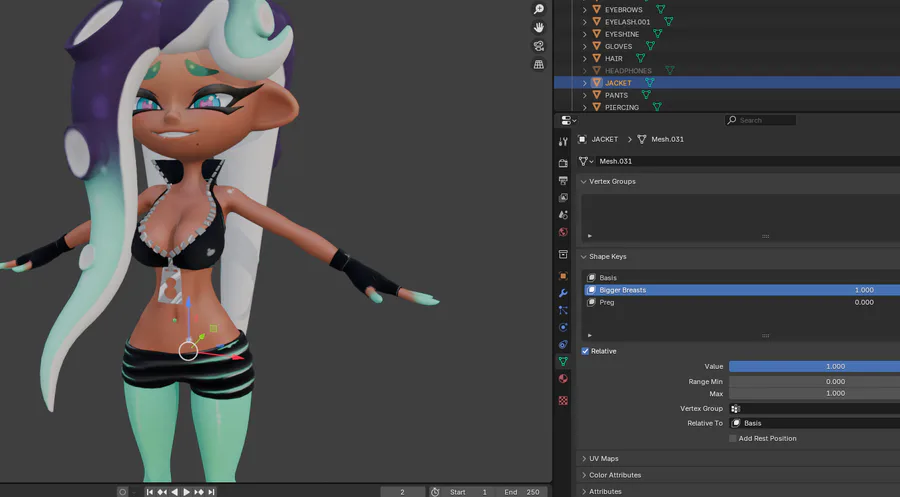Open the Physics properties tab
The height and width of the screenshot is (497, 900).
563,327
